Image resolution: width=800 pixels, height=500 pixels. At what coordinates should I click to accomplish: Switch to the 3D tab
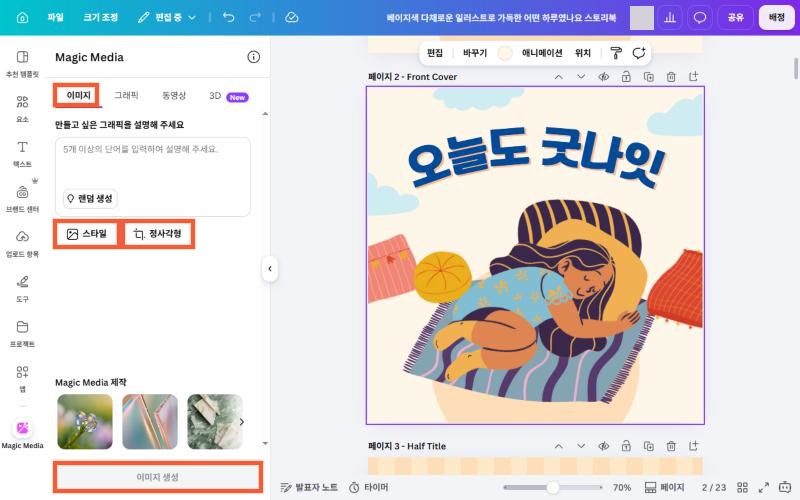(x=229, y=96)
